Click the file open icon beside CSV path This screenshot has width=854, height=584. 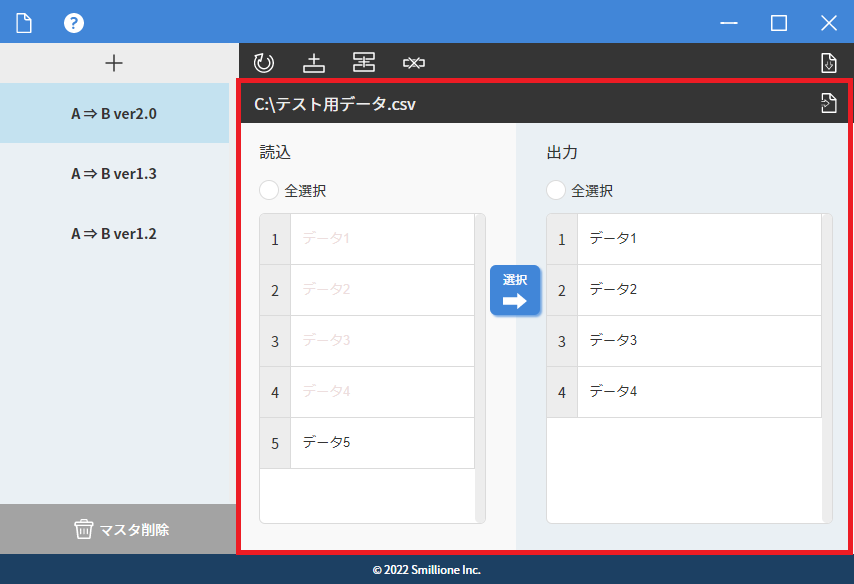[x=828, y=103]
